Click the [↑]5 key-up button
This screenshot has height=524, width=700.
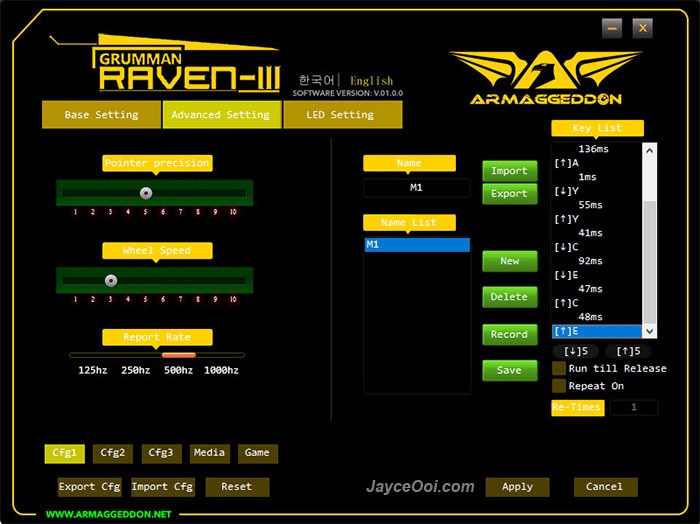pos(628,351)
